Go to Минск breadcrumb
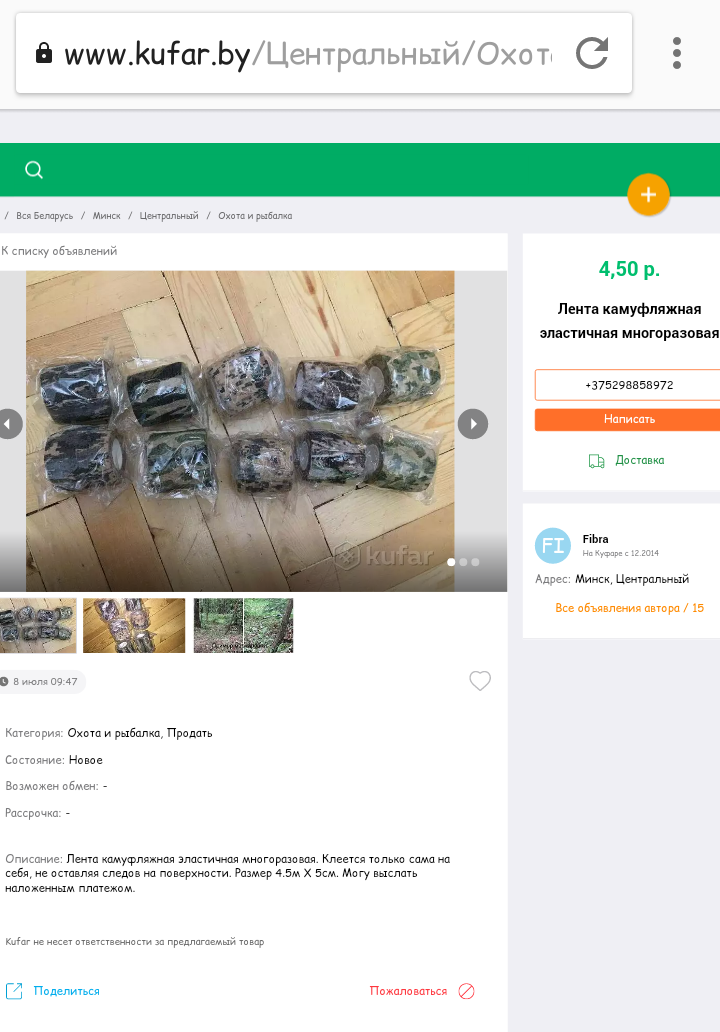720x1032 pixels. pos(107,216)
